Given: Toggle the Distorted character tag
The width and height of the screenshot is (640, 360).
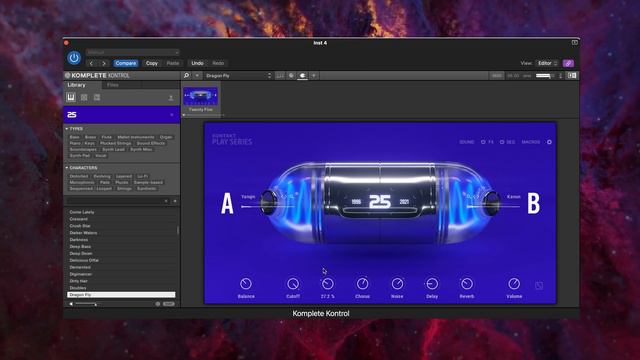Looking at the screenshot, I should click(x=79, y=176).
